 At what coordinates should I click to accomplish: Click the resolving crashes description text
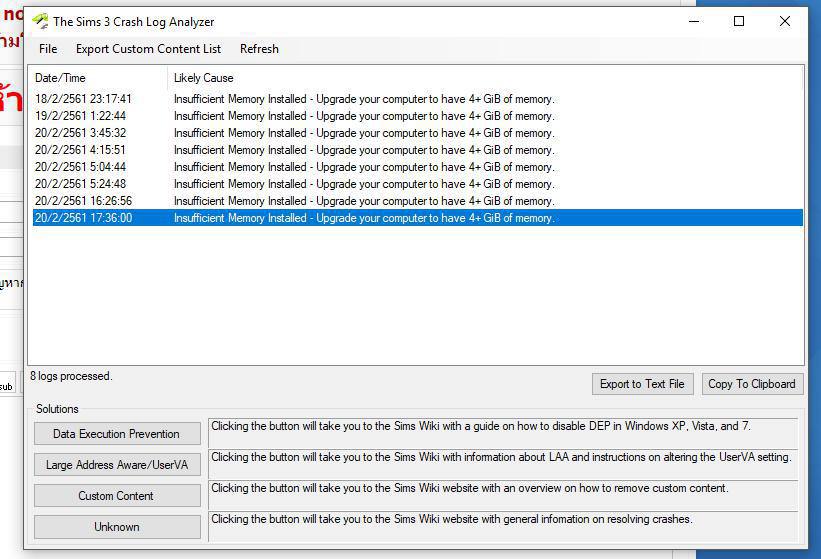coord(452,519)
